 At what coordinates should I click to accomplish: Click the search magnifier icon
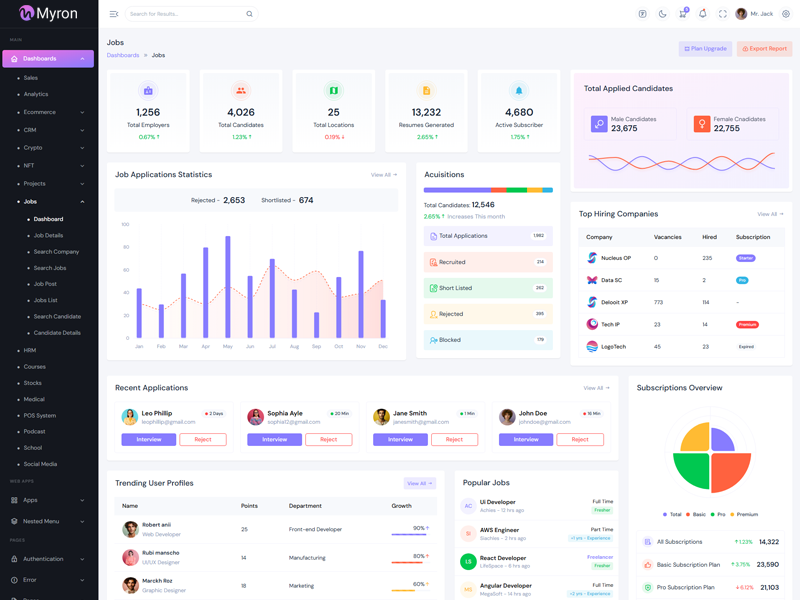tap(250, 14)
